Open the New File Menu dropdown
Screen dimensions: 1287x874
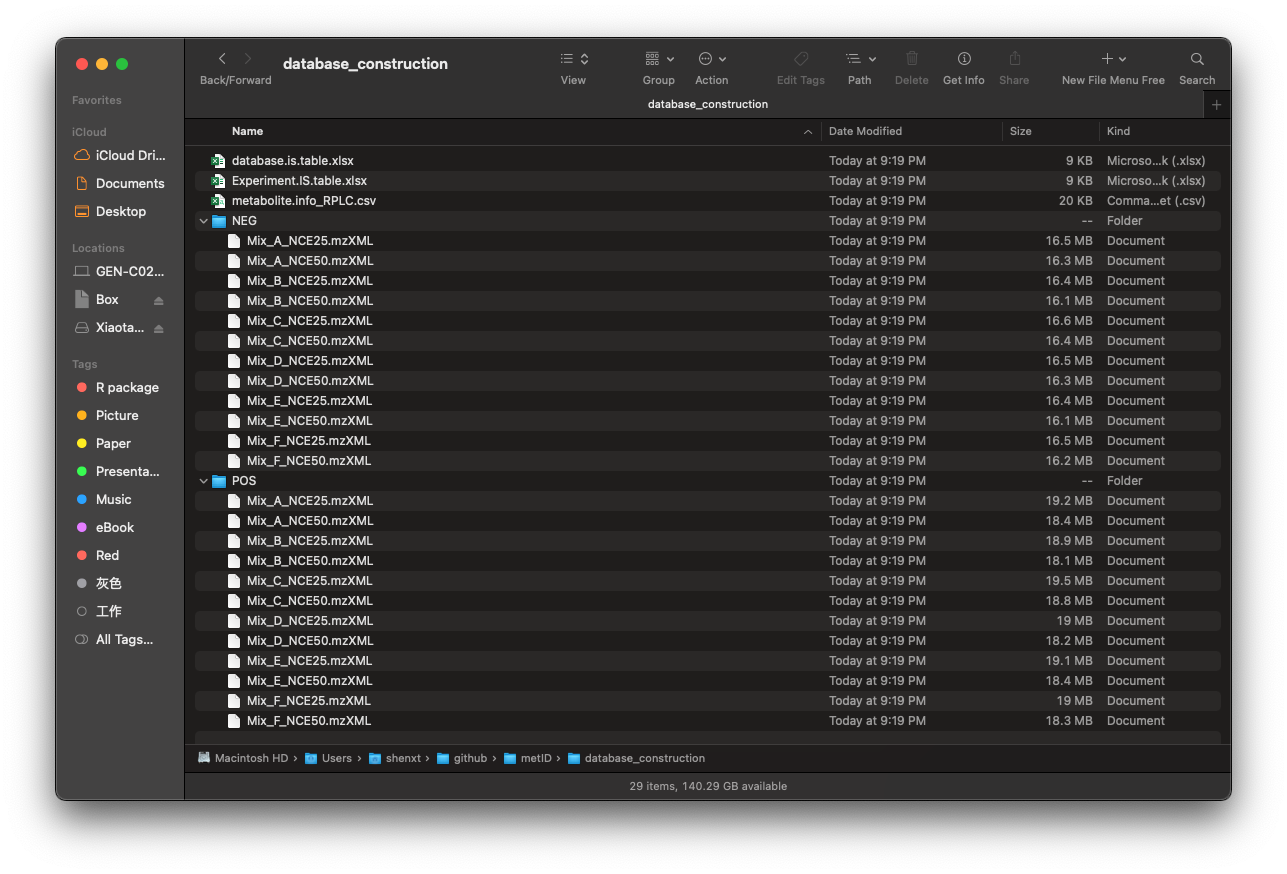1113,59
